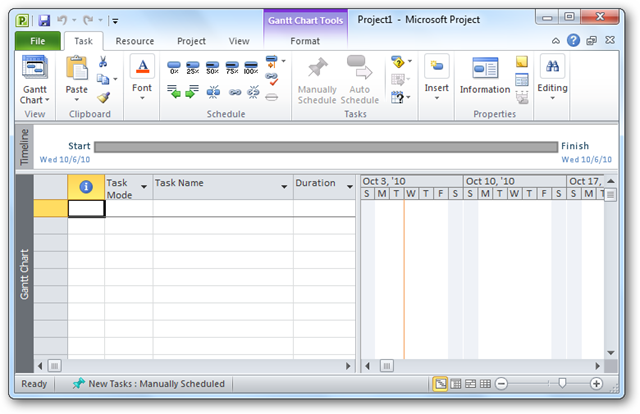Open Task Information

click(x=485, y=76)
